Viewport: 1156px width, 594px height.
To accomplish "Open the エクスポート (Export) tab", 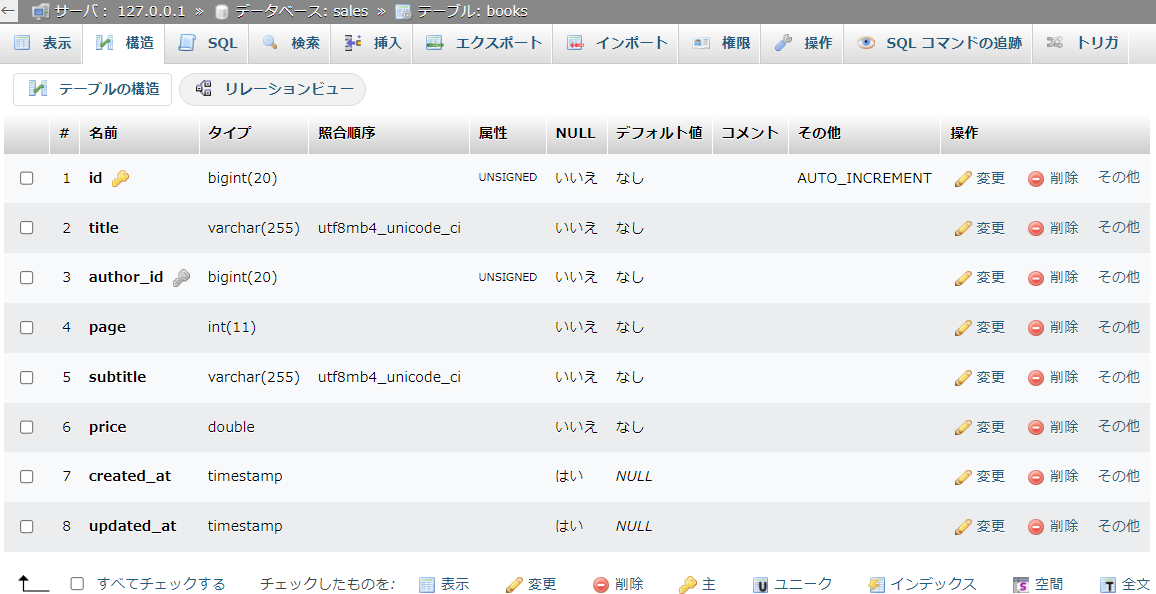I will pyautogui.click(x=484, y=43).
